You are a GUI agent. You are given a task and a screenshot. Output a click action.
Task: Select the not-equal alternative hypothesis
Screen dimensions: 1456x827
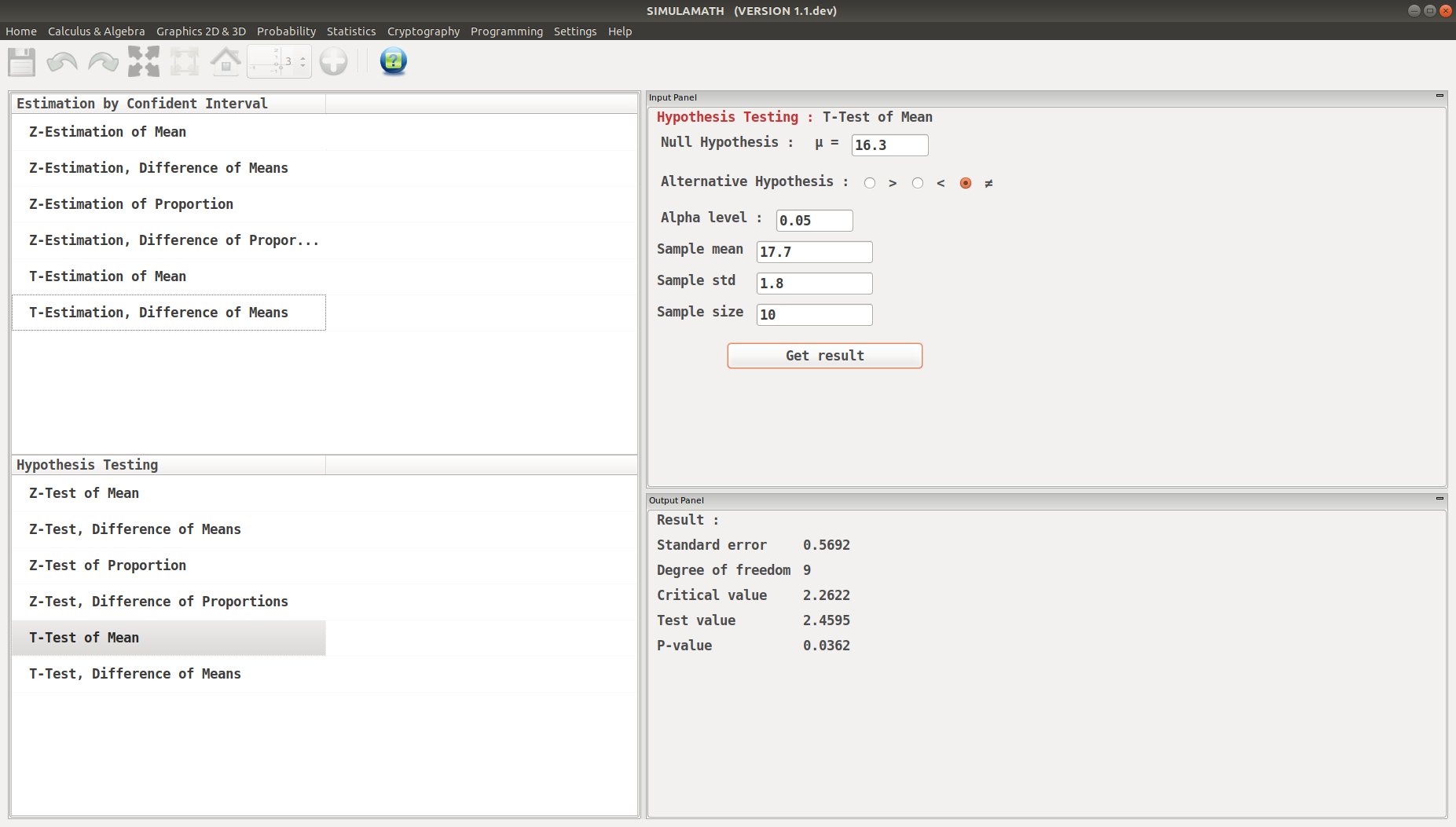tap(965, 183)
